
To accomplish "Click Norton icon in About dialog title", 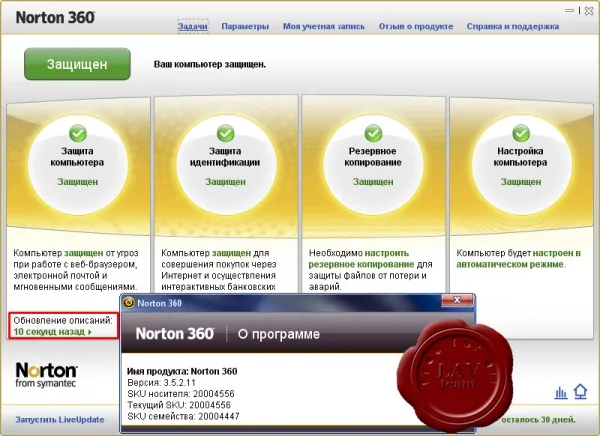I will pyautogui.click(x=129, y=303).
